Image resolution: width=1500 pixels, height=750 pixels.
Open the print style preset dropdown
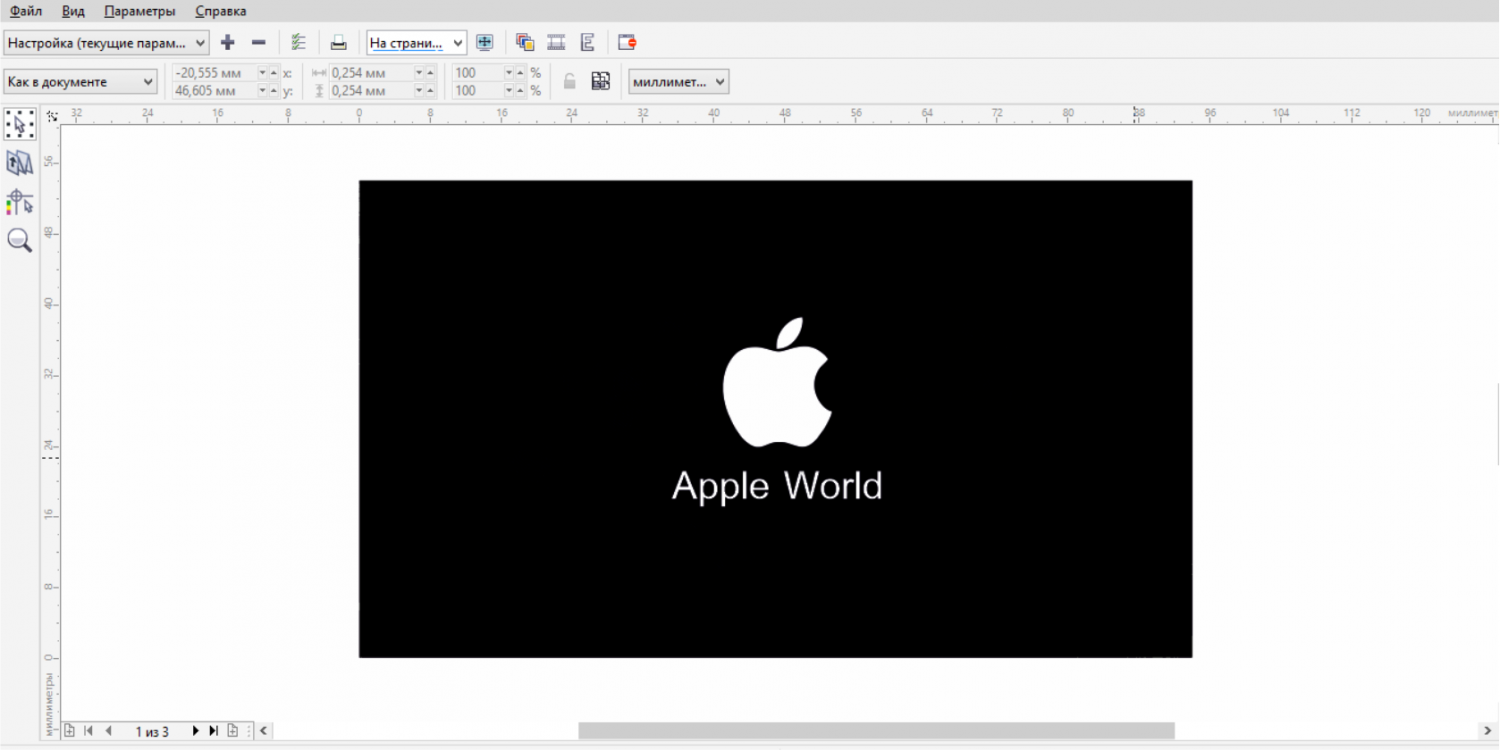point(106,42)
